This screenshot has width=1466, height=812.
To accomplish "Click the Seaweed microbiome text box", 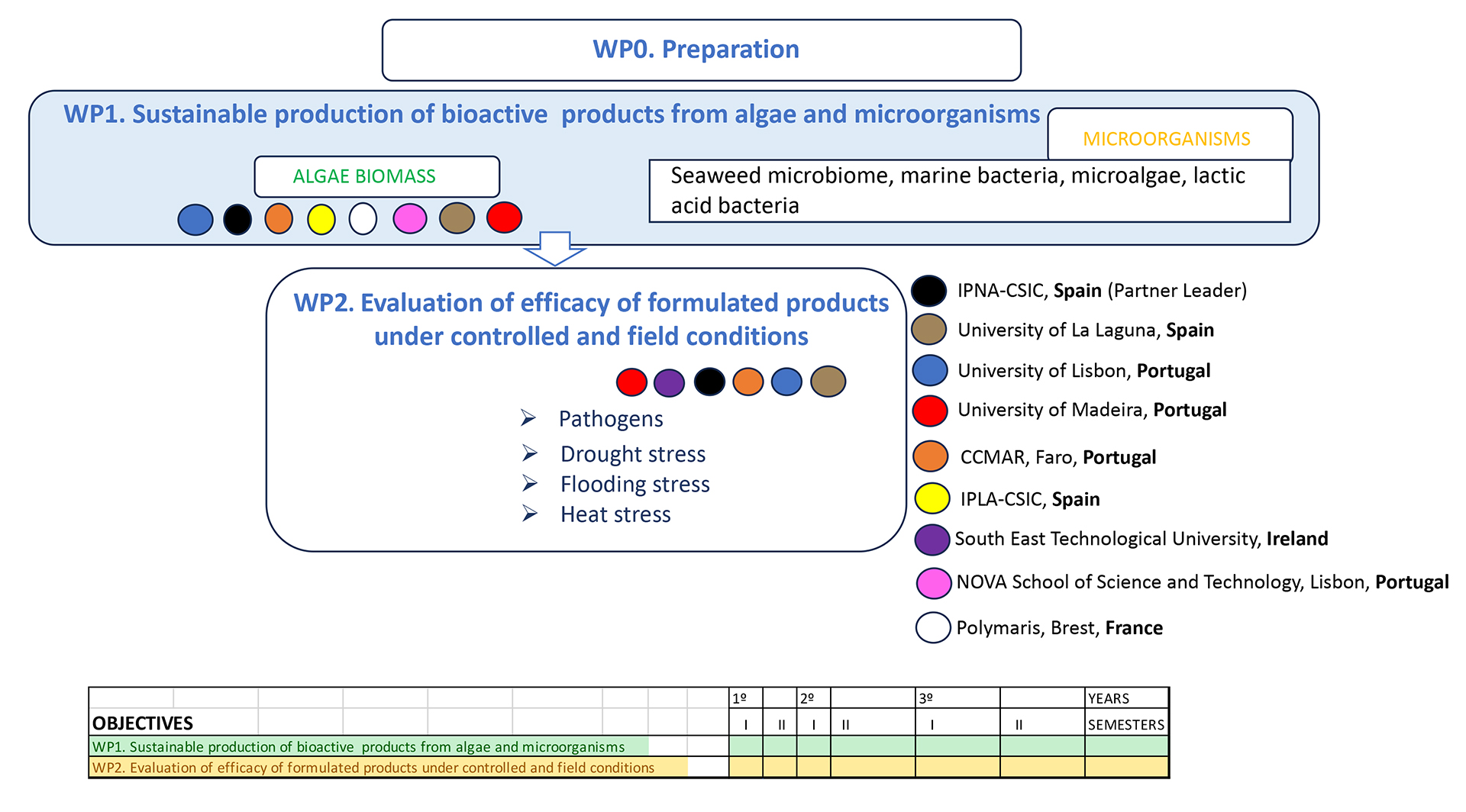I will coord(968,191).
